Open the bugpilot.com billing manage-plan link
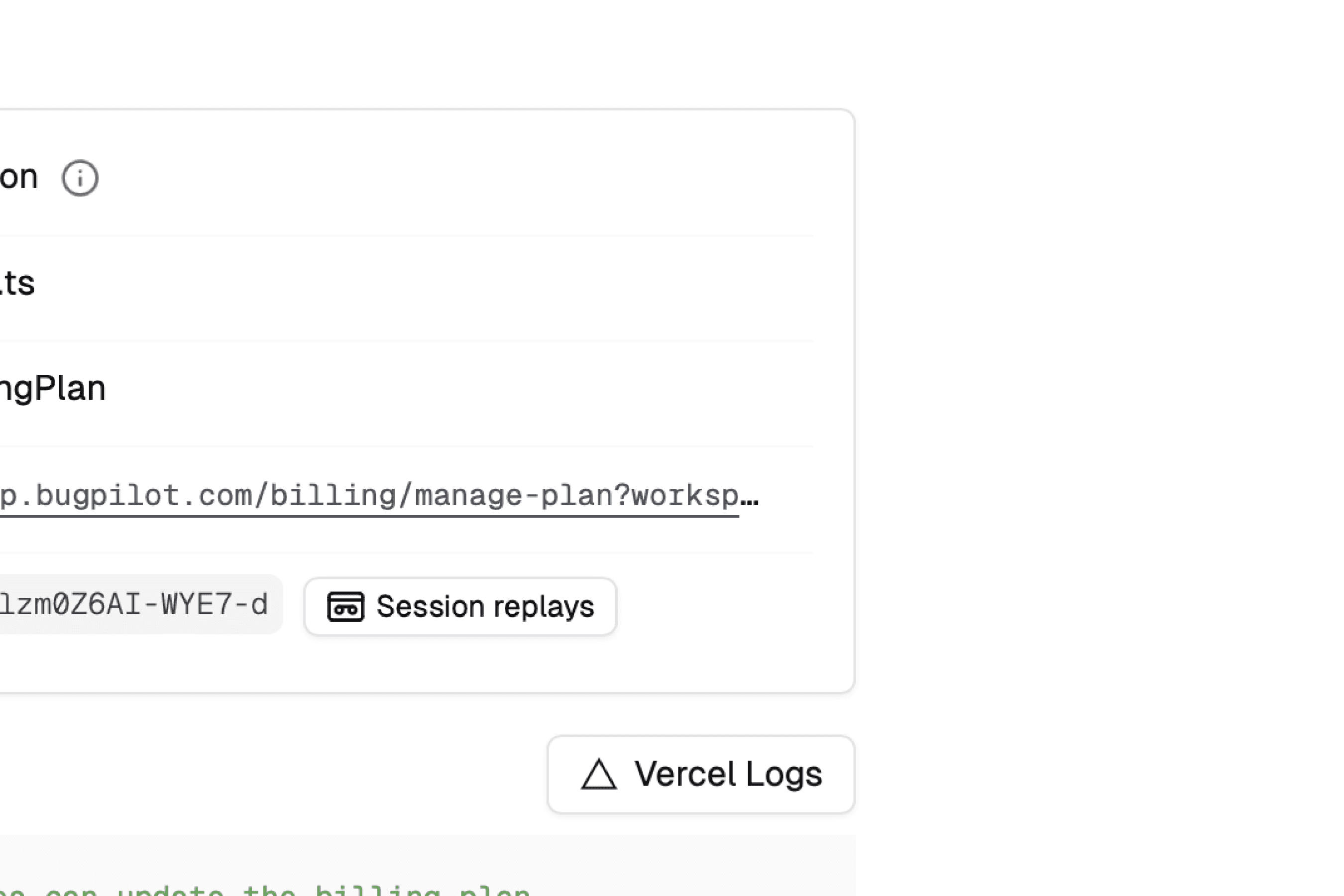1344x896 pixels. pyautogui.click(x=369, y=495)
